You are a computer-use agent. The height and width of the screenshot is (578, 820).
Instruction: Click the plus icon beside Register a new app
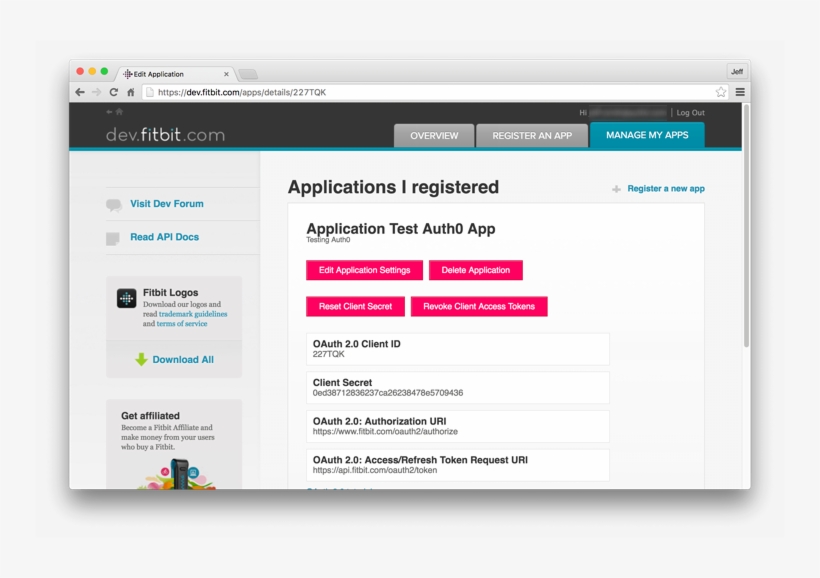click(617, 188)
